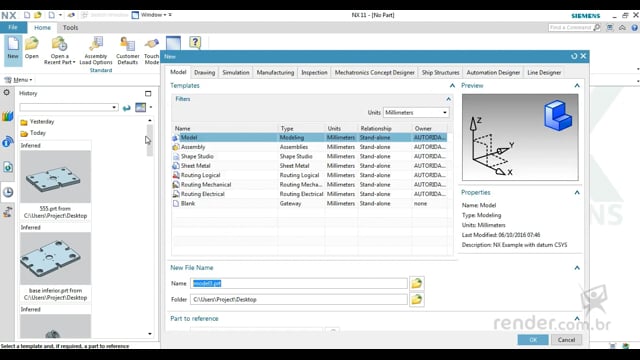Expand the Yesterday history folder
This screenshot has height=360, width=640.
(x=37, y=122)
